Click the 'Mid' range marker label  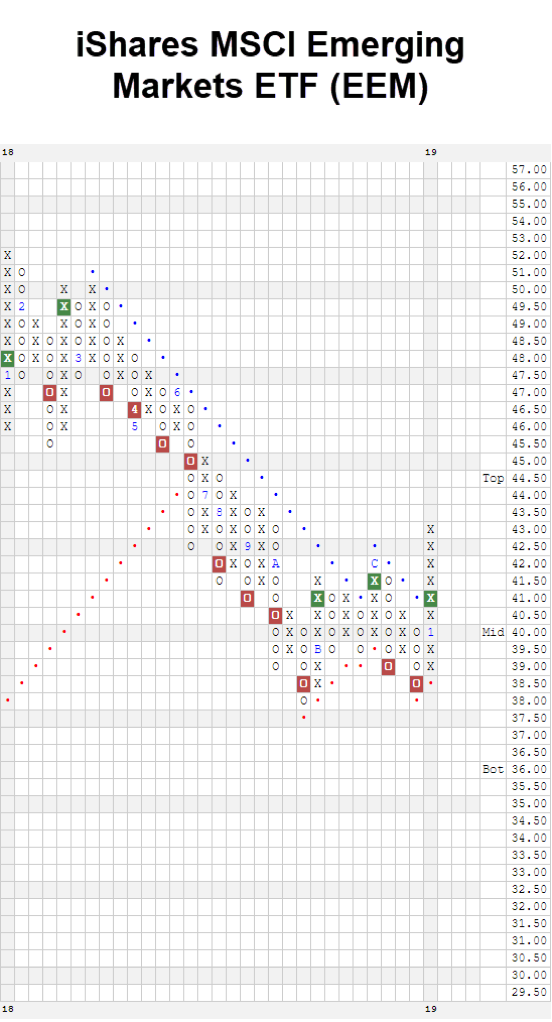(x=493, y=632)
